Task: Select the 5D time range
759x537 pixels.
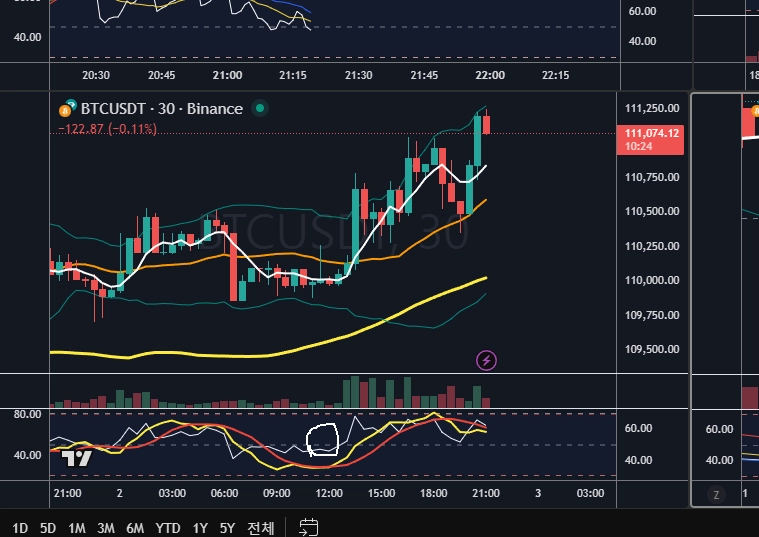Action: [47, 528]
